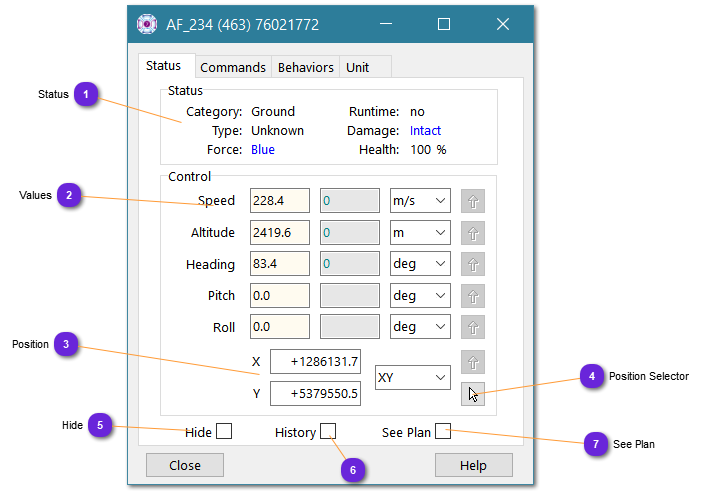Toggle the History checkbox

coord(328,432)
